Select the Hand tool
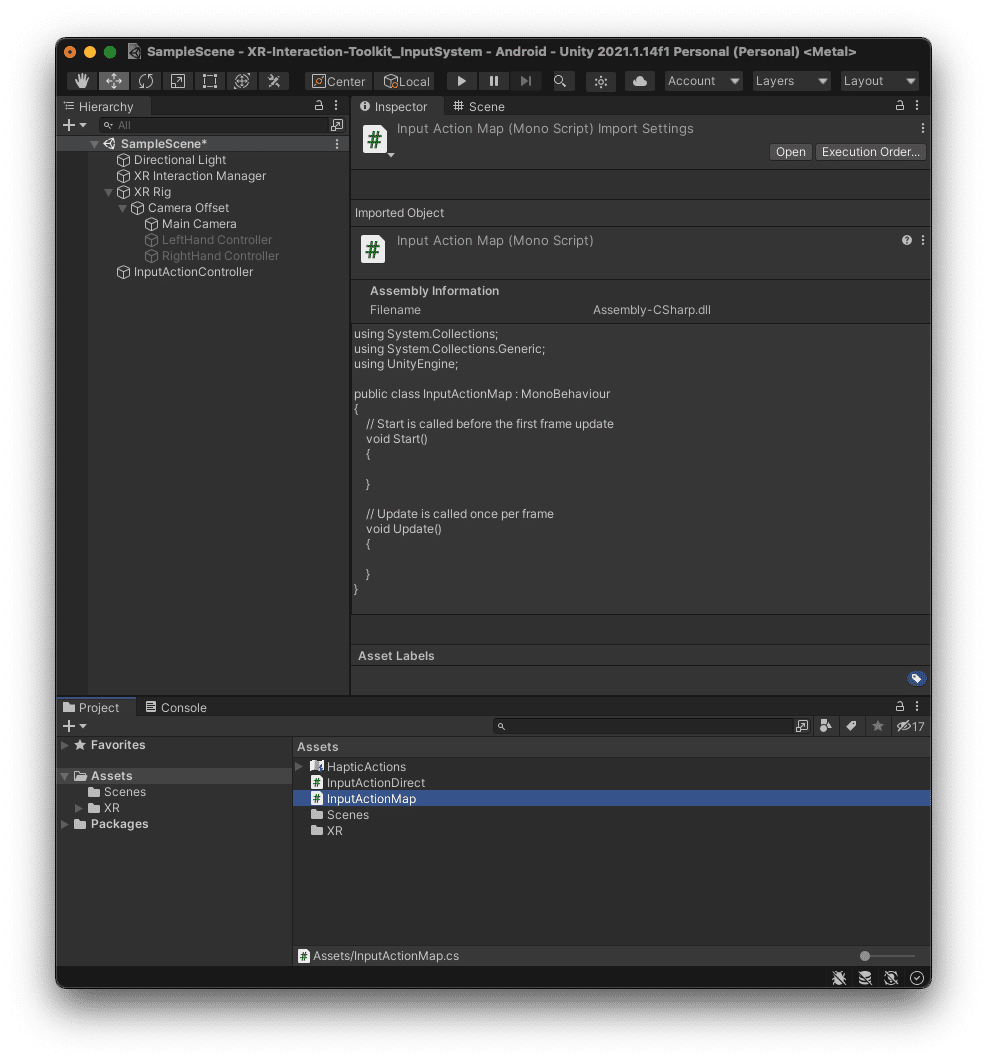The height and width of the screenshot is (1062, 987). [x=82, y=81]
